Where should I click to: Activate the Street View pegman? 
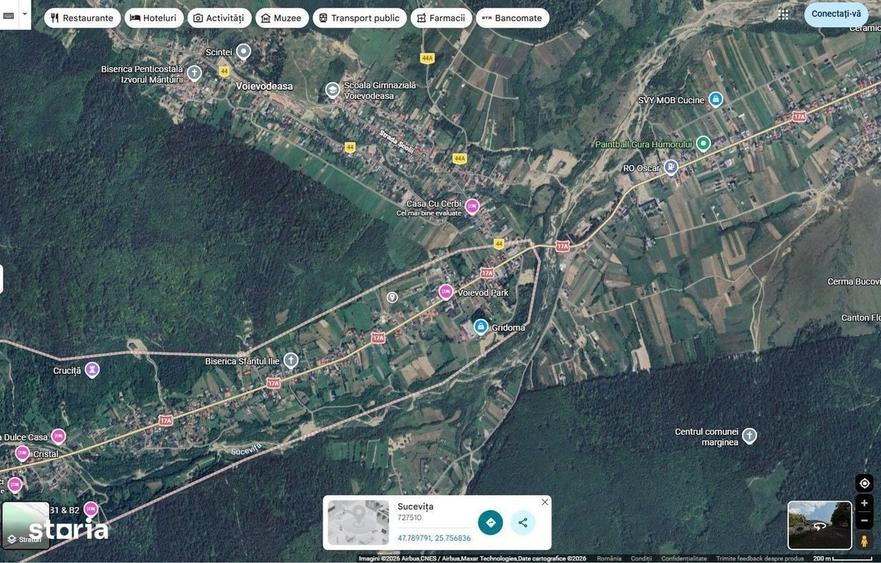[x=864, y=541]
